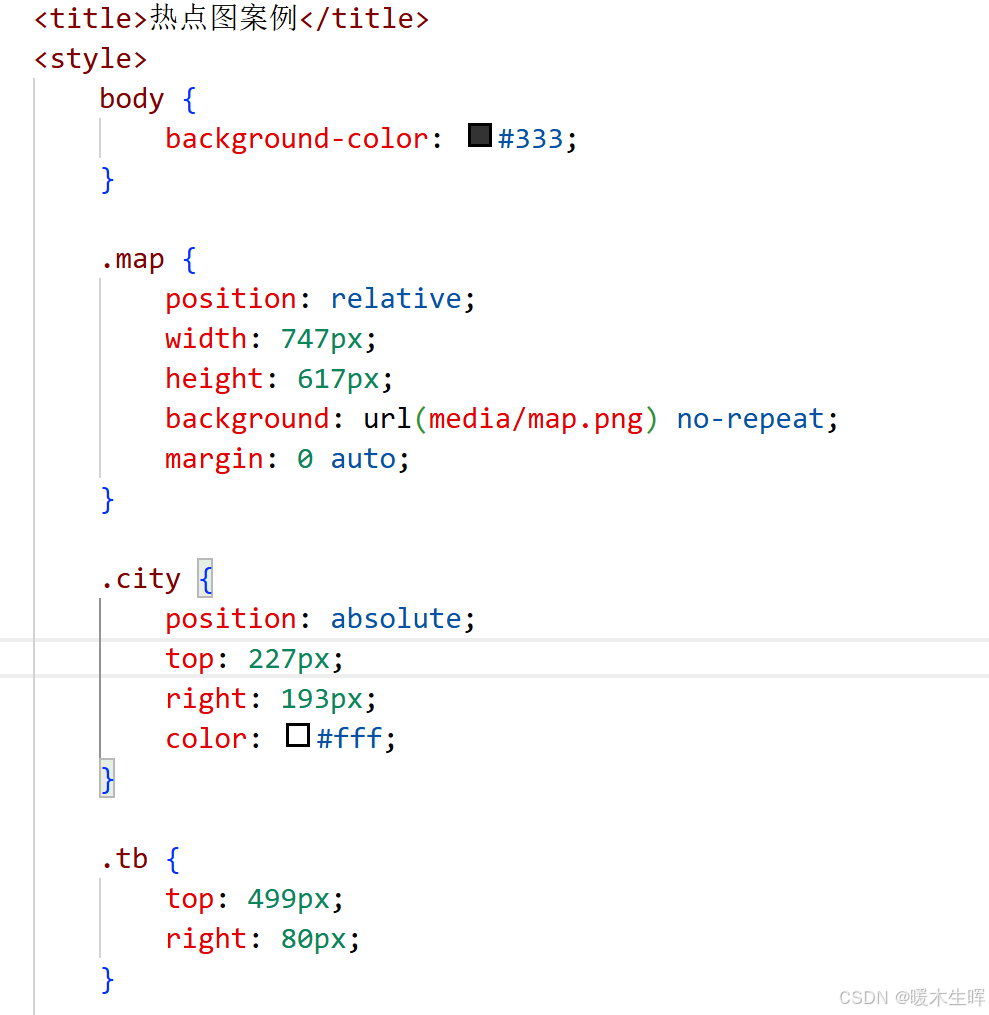Viewport: 989px width, 1015px height.
Task: Open the #fff white color swatch
Action: tap(298, 735)
